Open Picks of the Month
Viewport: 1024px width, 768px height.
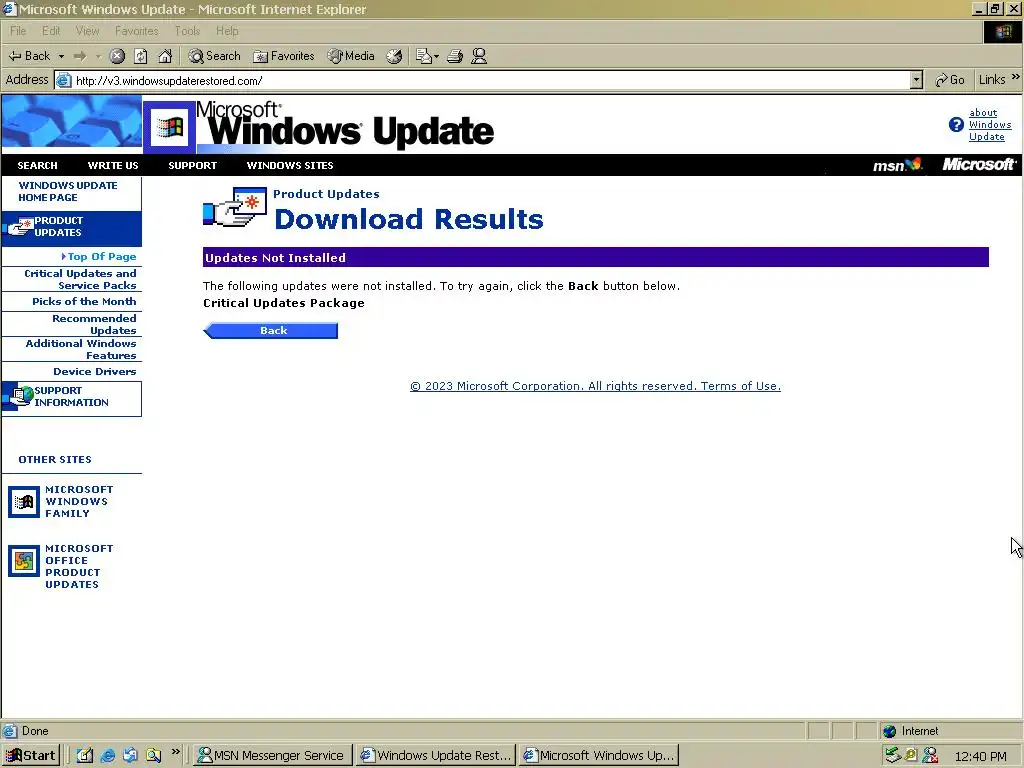coord(84,302)
